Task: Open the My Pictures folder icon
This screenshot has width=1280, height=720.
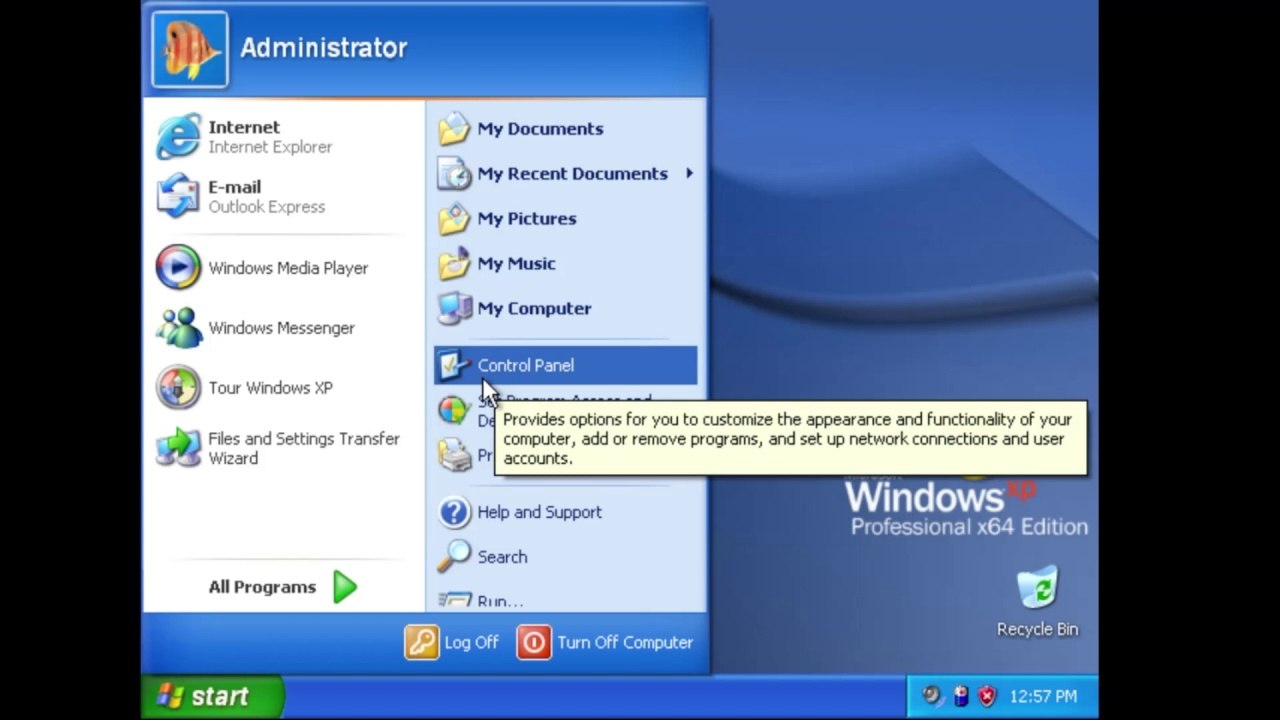Action: 454,219
